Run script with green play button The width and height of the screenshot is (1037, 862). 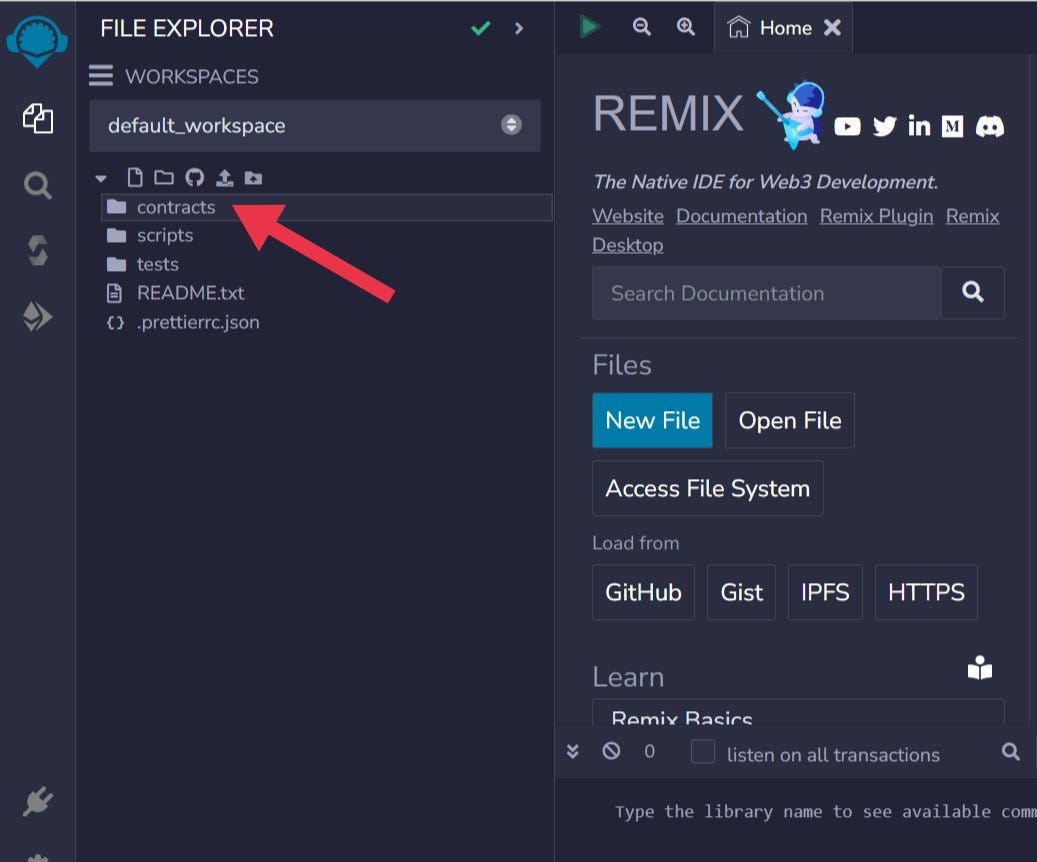(x=589, y=27)
